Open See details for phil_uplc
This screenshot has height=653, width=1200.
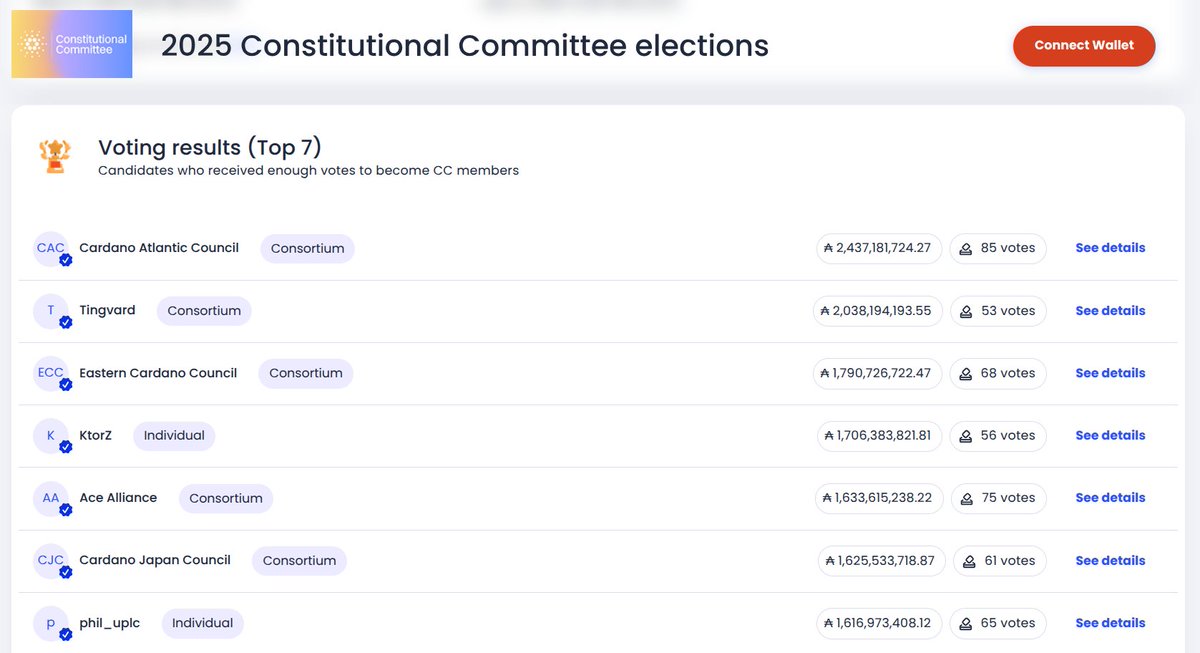click(x=1110, y=623)
